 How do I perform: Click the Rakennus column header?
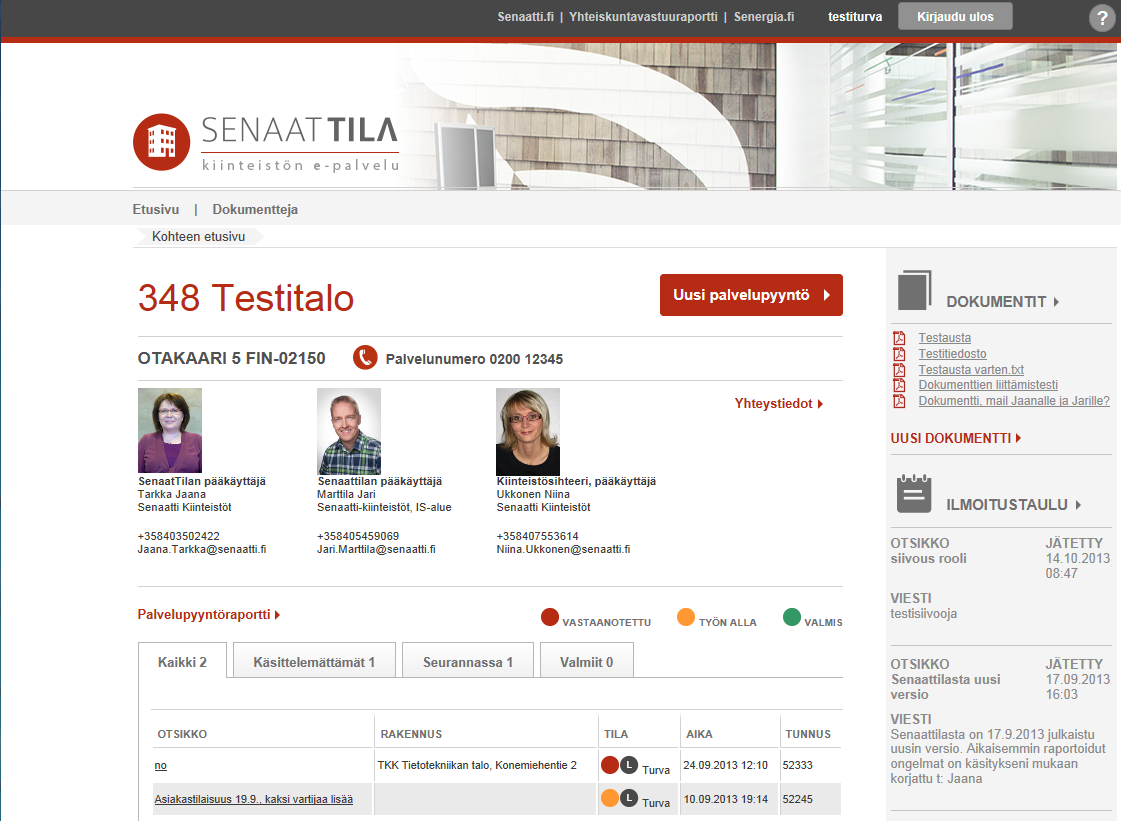pos(411,734)
